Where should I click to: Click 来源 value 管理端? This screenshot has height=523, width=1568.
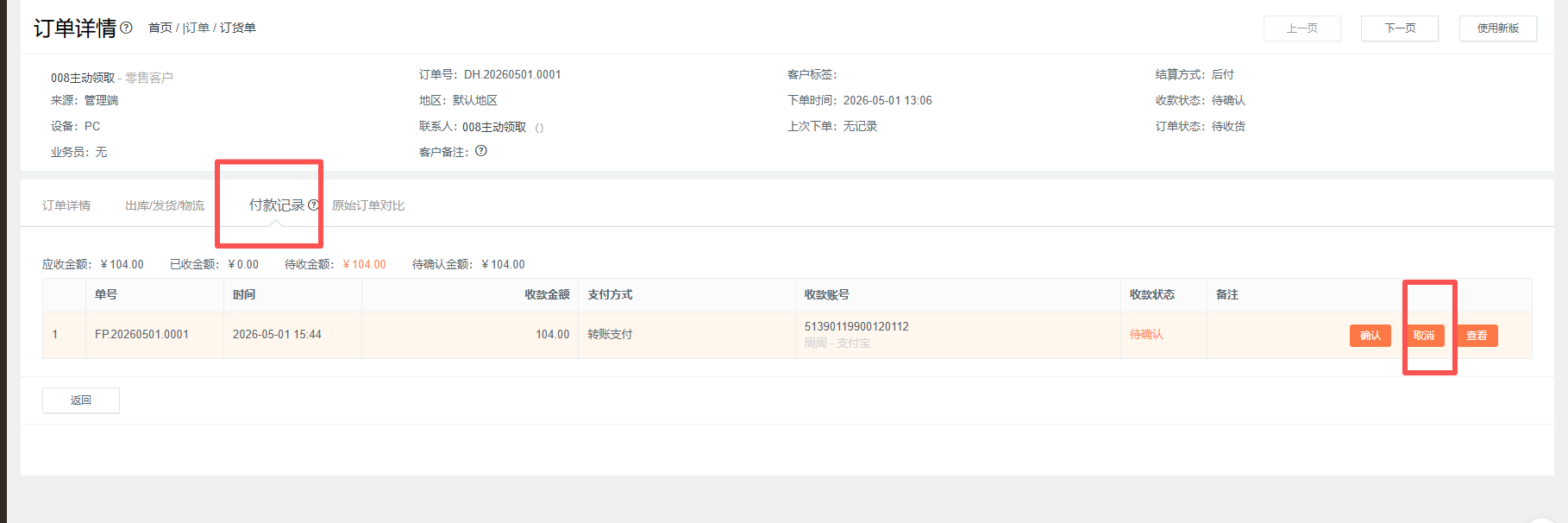tap(101, 101)
